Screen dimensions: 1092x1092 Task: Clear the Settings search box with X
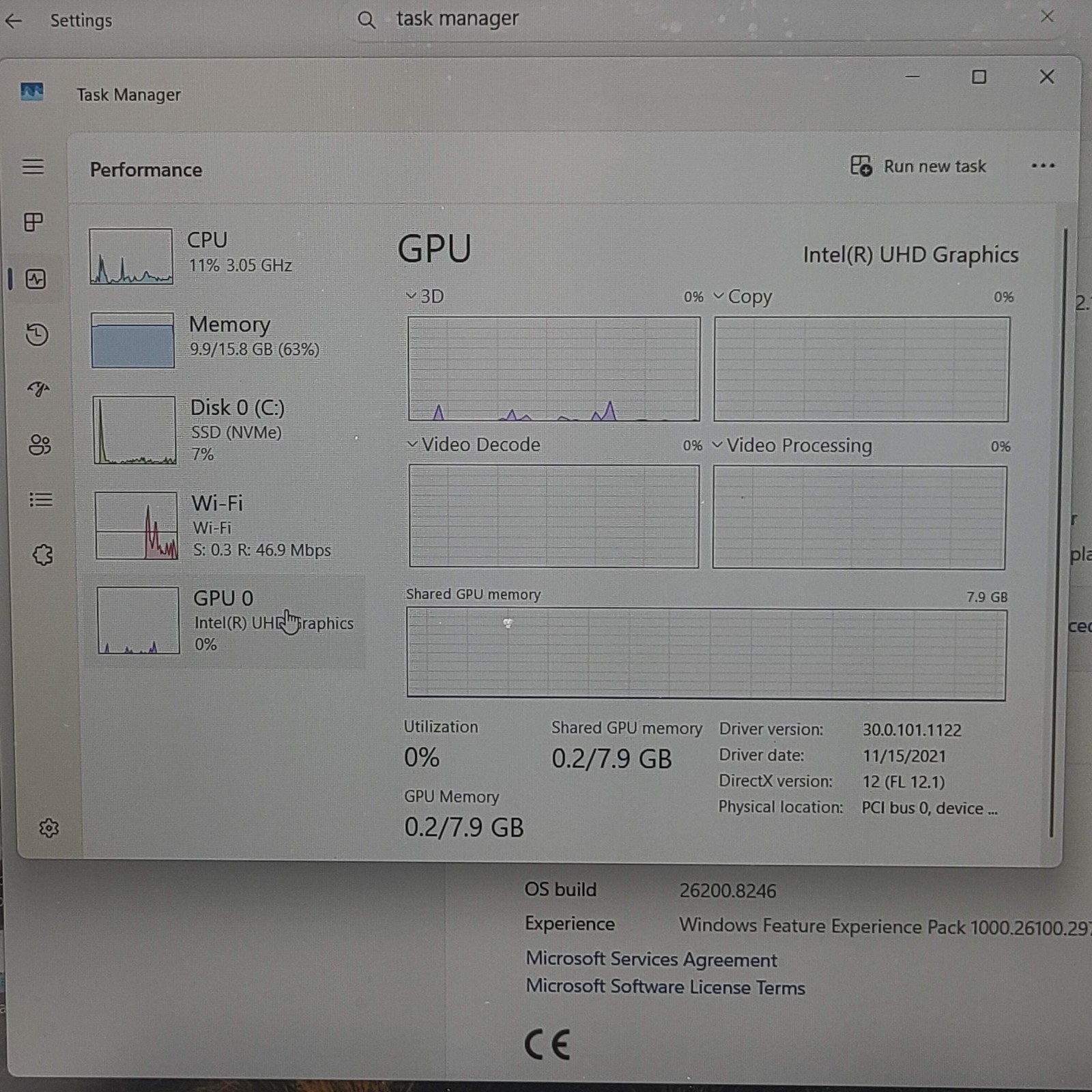pyautogui.click(x=1047, y=16)
